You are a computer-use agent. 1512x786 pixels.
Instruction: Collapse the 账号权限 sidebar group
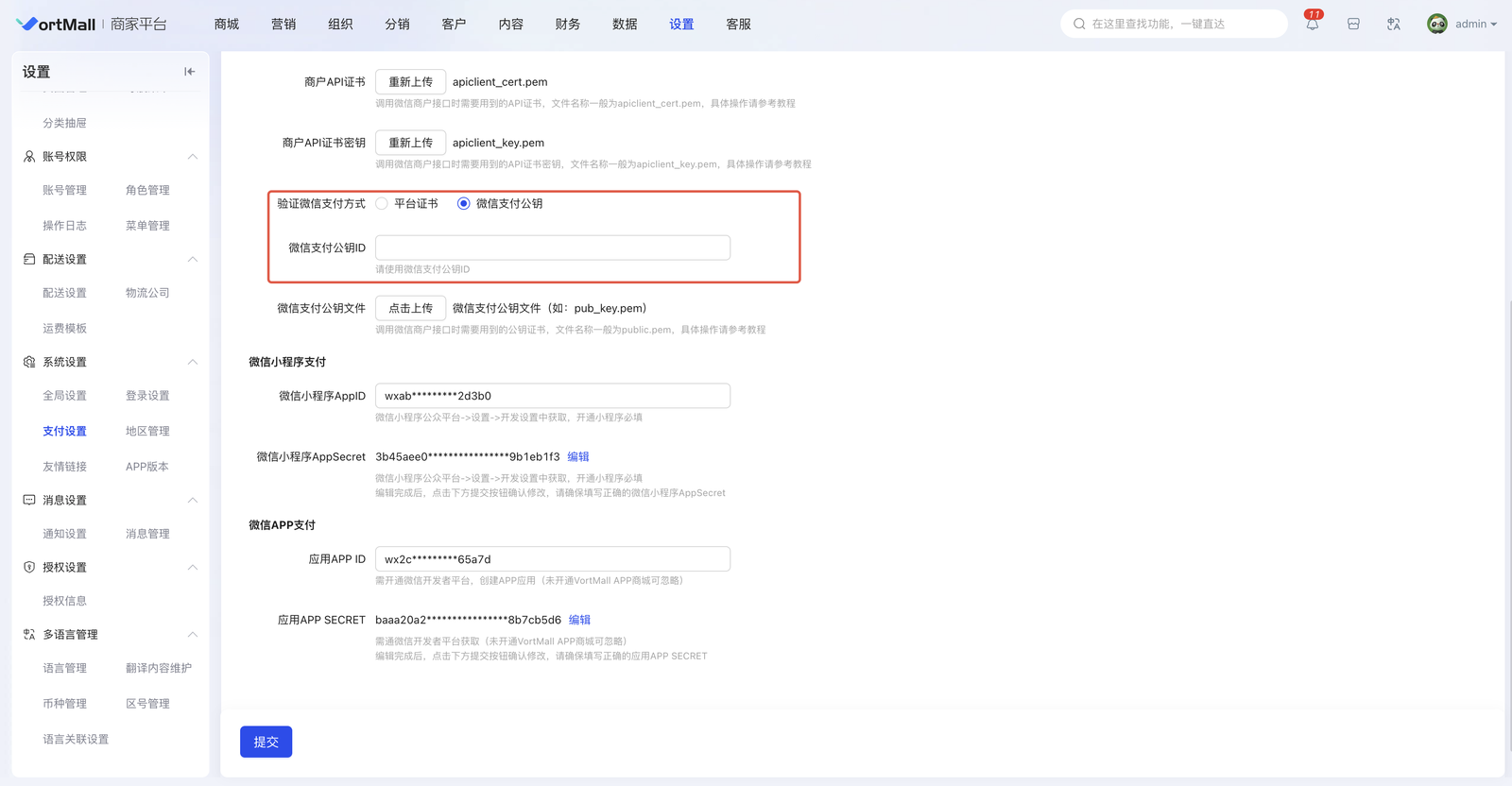tap(192, 157)
